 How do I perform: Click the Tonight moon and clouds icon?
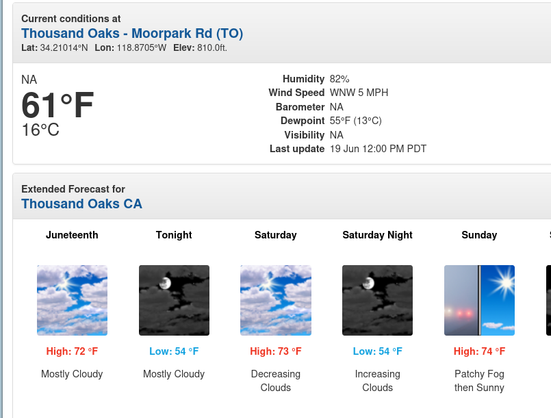(174, 300)
